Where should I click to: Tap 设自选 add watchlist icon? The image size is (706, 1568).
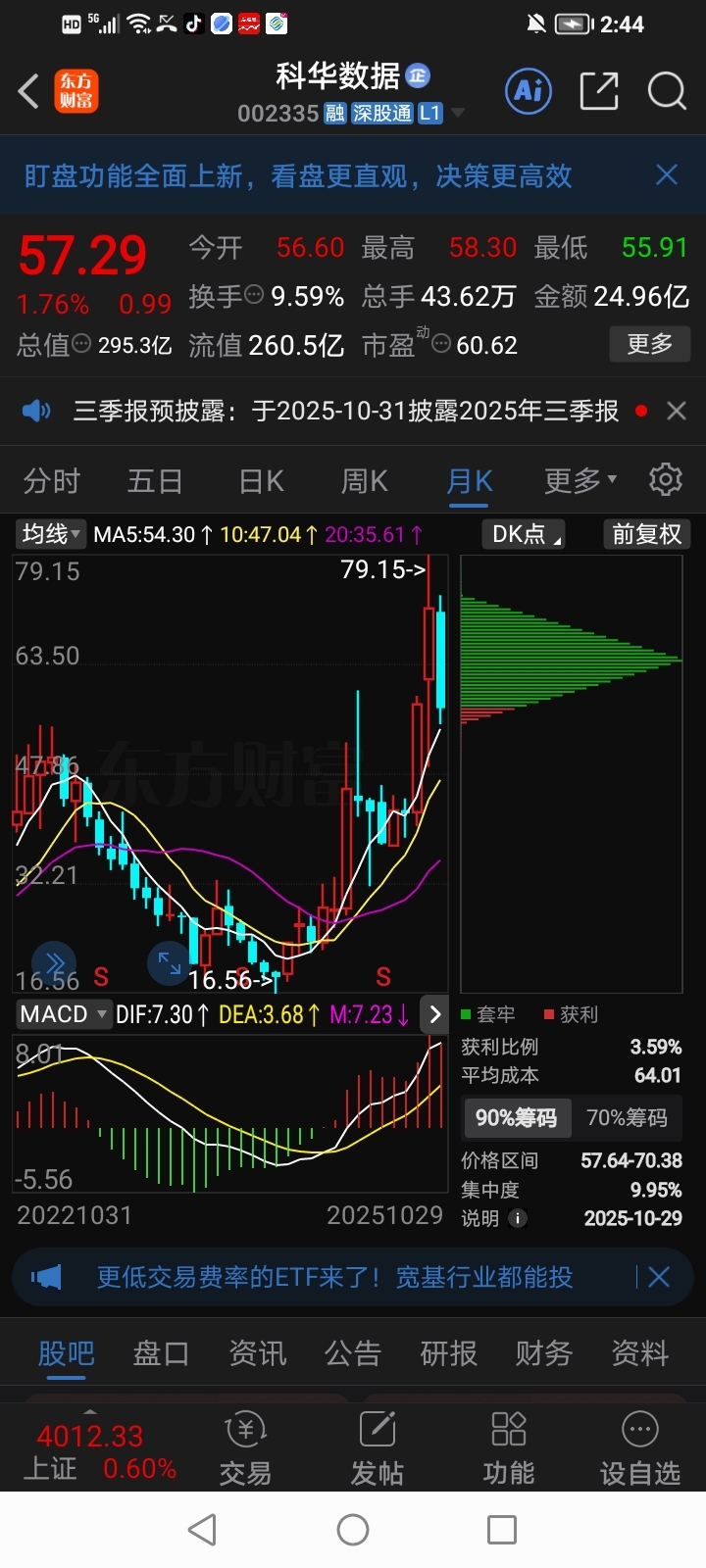pos(640,1449)
